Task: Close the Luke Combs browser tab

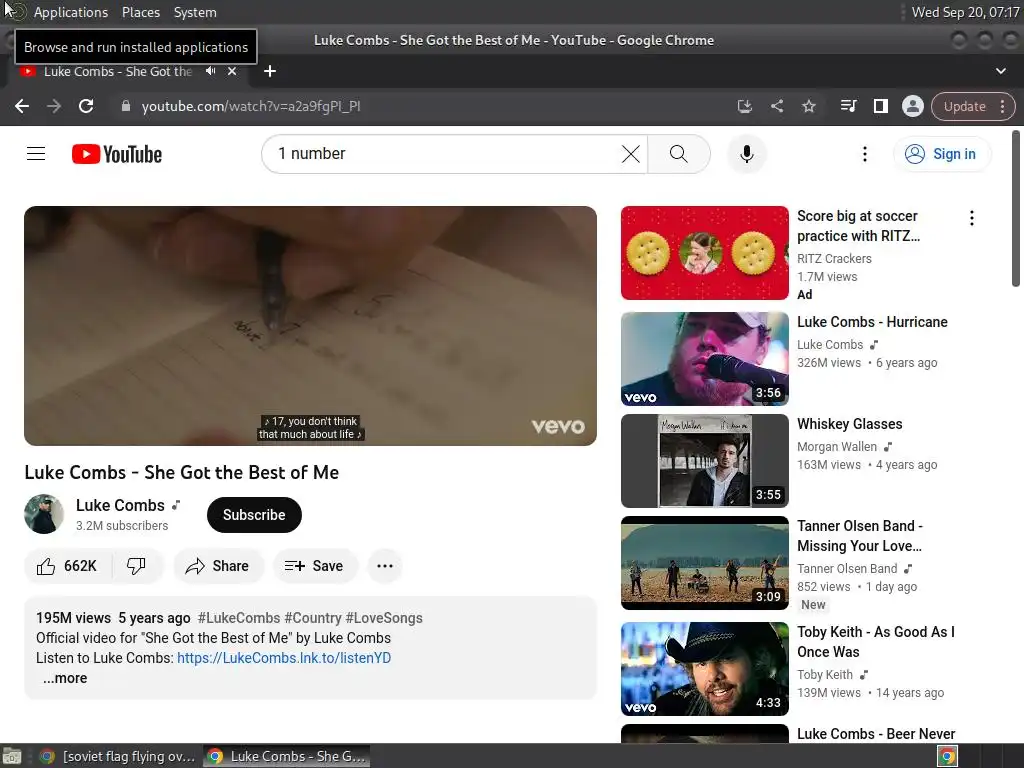Action: [232, 71]
